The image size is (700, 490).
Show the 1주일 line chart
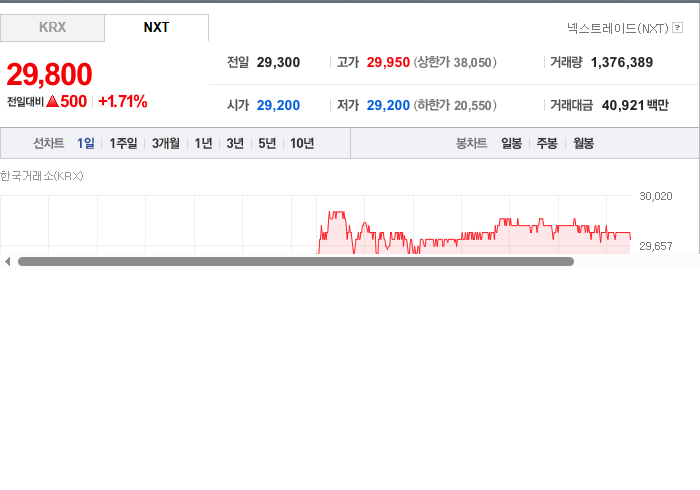[123, 143]
